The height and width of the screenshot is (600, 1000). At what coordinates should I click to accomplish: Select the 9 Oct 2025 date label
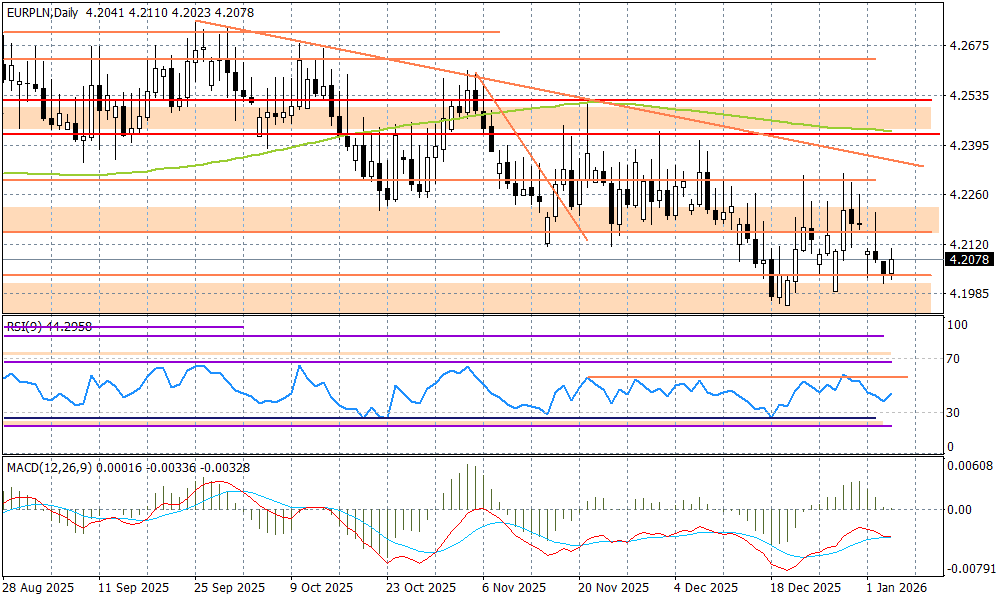(x=322, y=589)
